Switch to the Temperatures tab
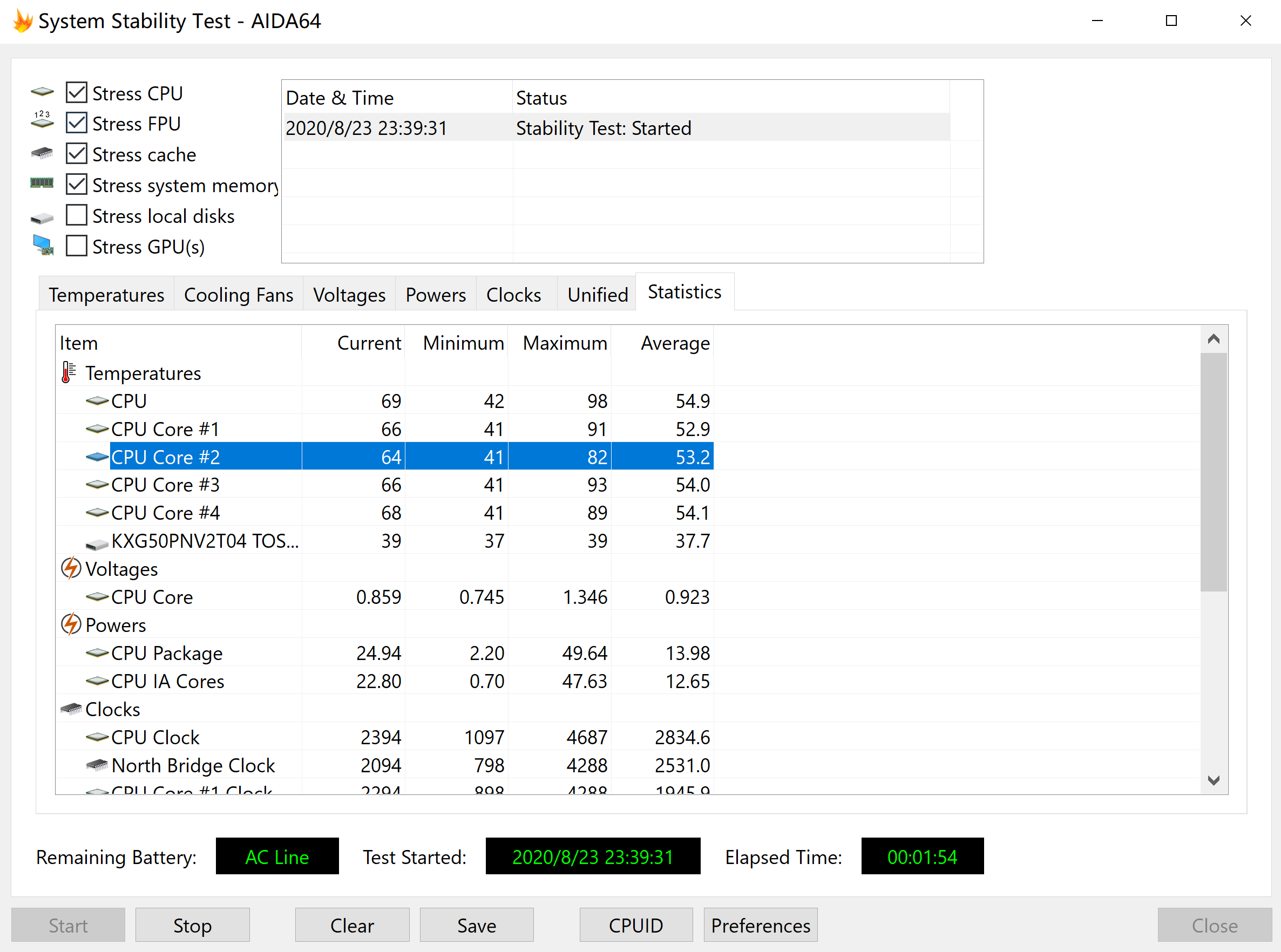Image resolution: width=1281 pixels, height=952 pixels. tap(106, 295)
